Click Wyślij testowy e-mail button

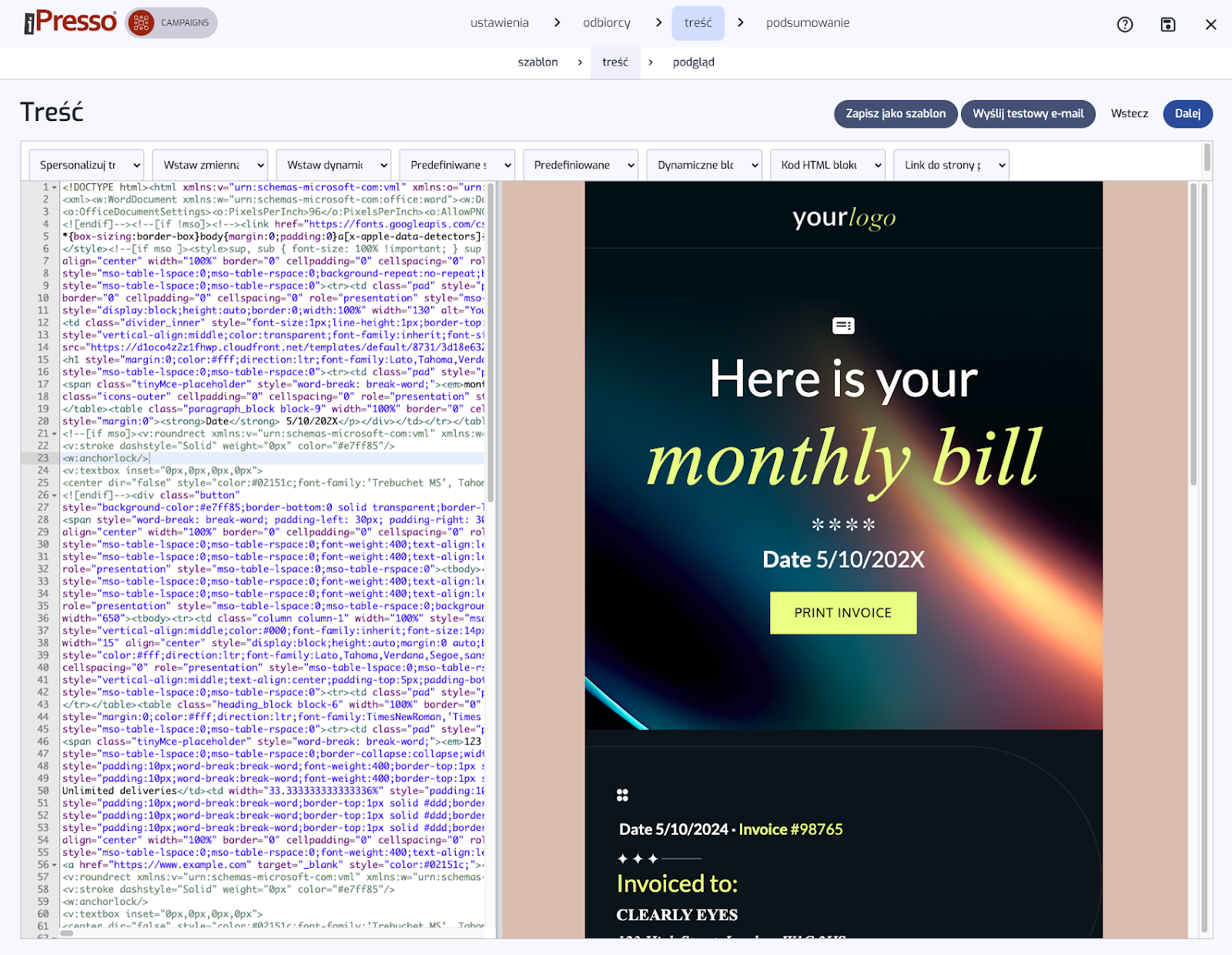1028,114
